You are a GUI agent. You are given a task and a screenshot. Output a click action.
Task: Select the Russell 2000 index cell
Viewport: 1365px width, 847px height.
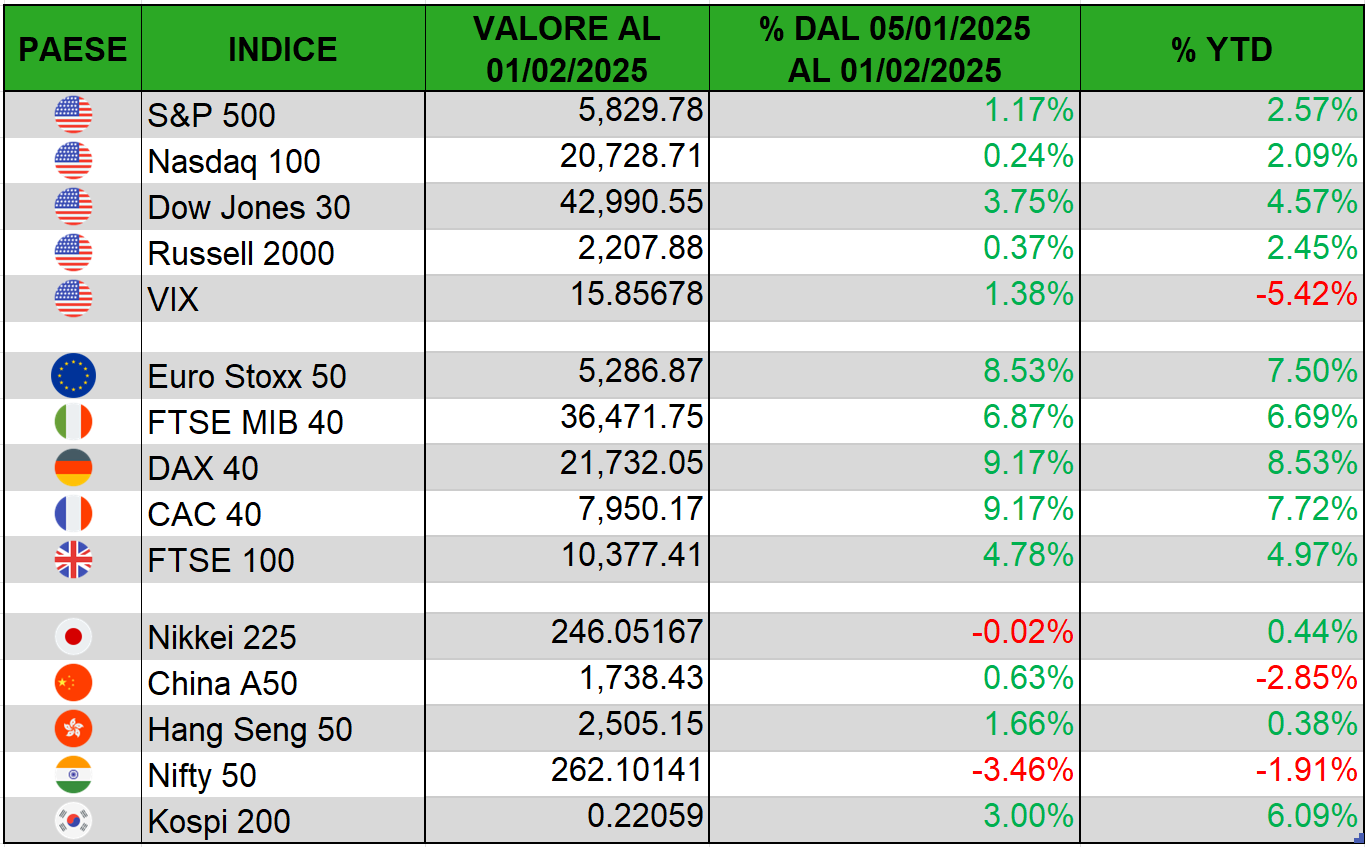[x=241, y=254]
